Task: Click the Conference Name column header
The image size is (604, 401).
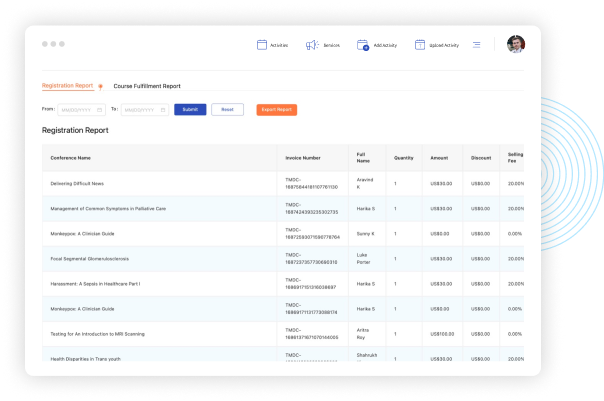Action: pyautogui.click(x=70, y=158)
